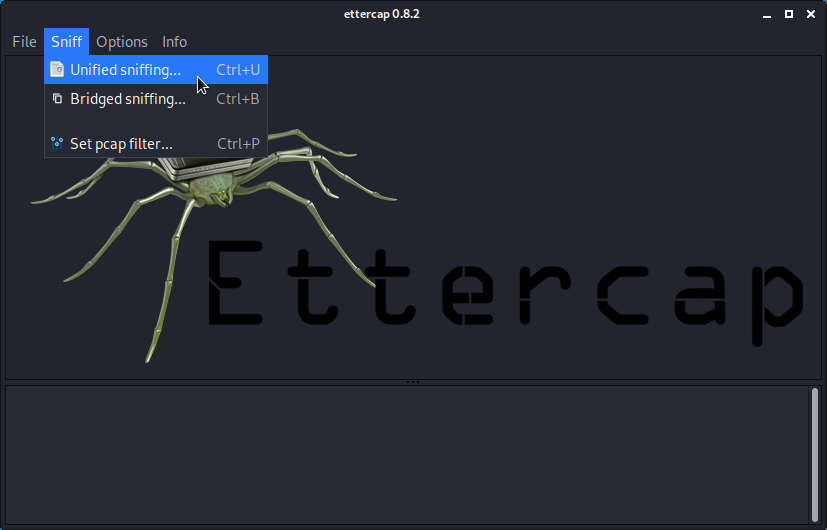
Task: Choose Bridged sniffing from the menu
Action: 156,99
